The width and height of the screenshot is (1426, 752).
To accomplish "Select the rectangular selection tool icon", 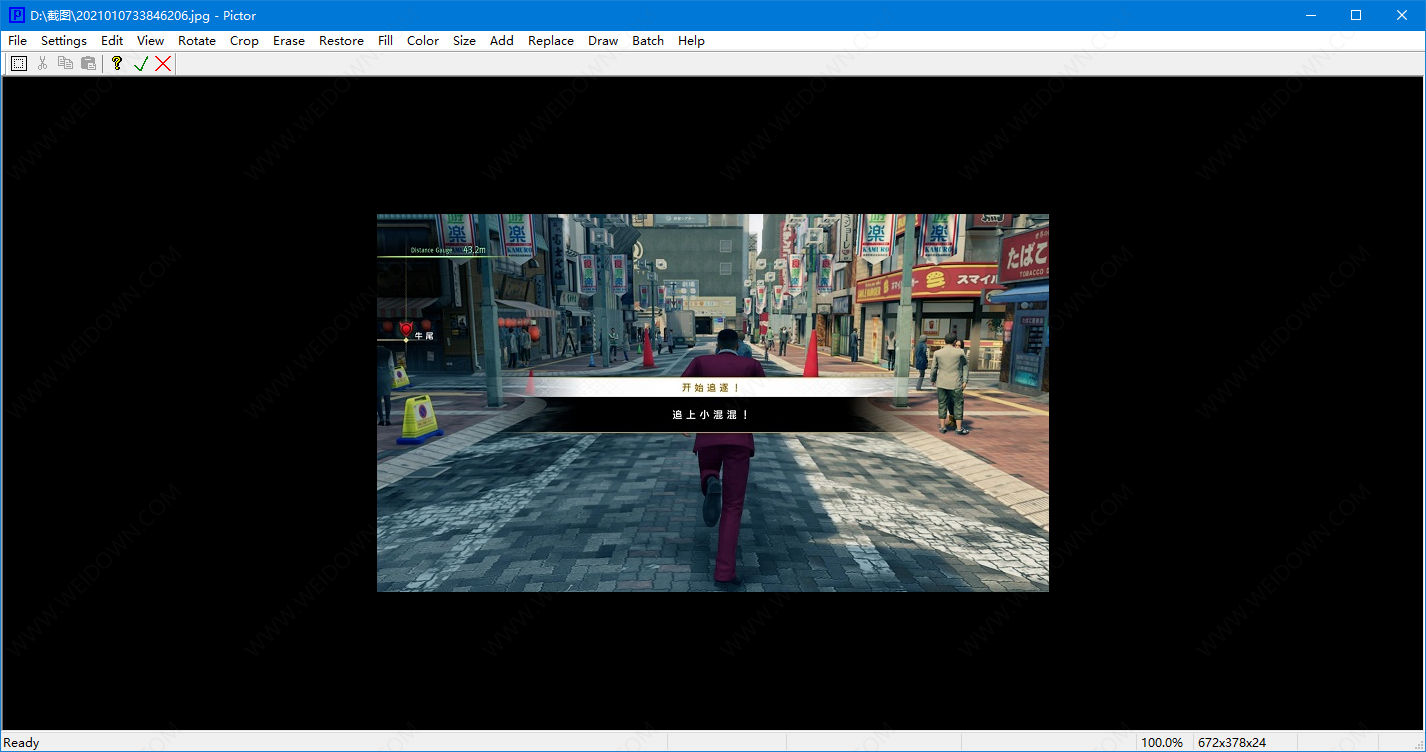I will 19,63.
